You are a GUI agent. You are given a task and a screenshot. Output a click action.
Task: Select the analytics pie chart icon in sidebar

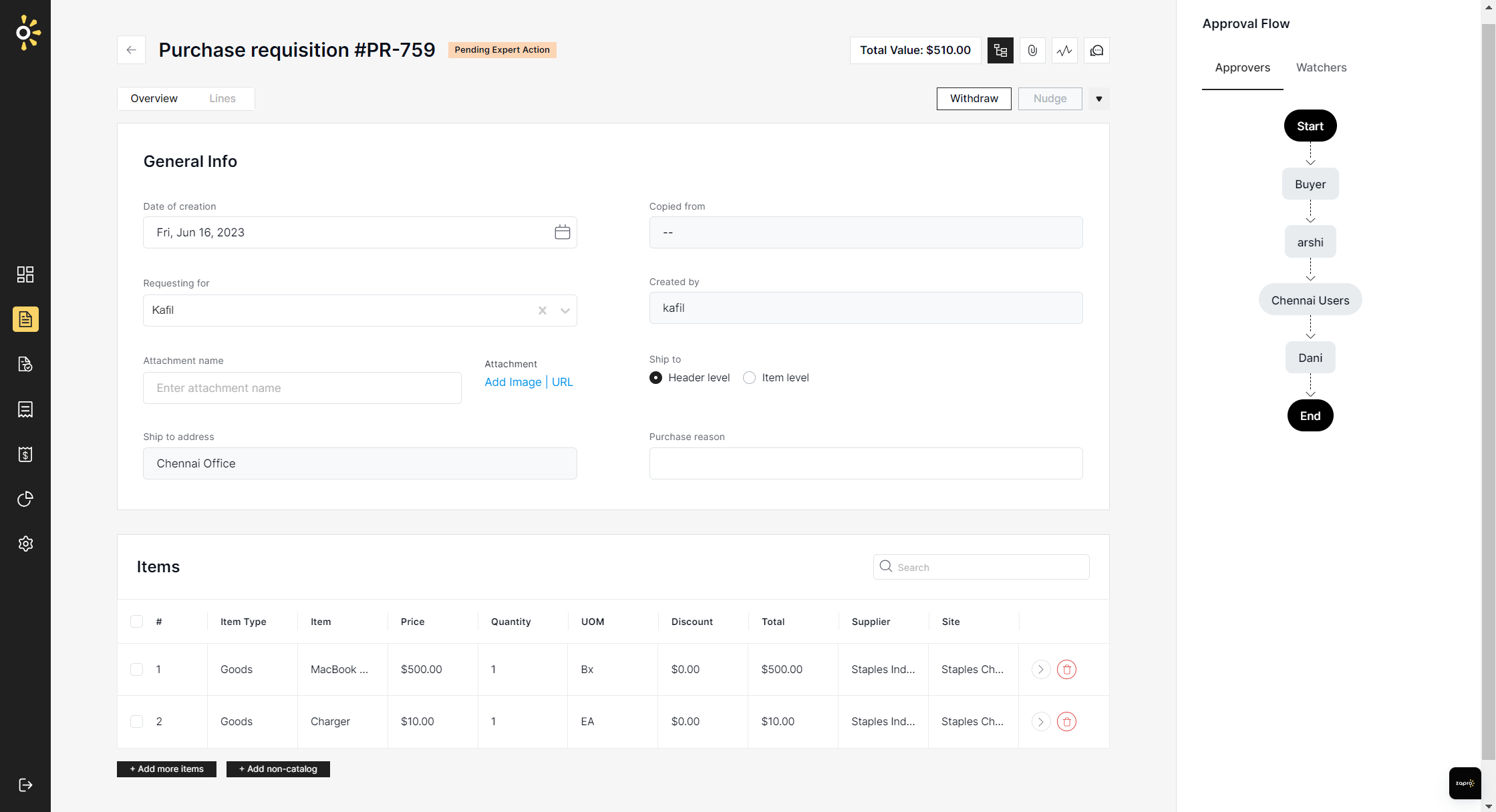(25, 499)
